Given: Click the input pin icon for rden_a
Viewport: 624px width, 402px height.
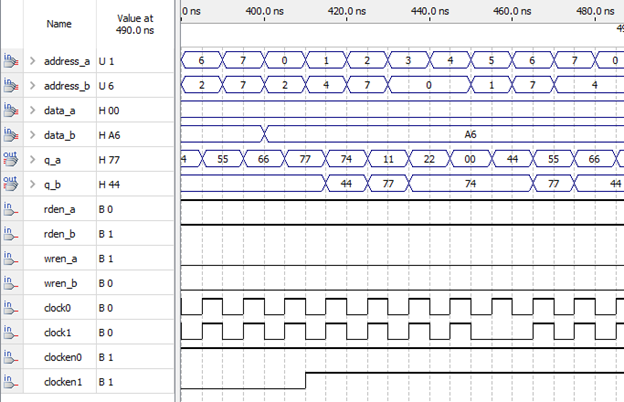Looking at the screenshot, I should point(12,208).
